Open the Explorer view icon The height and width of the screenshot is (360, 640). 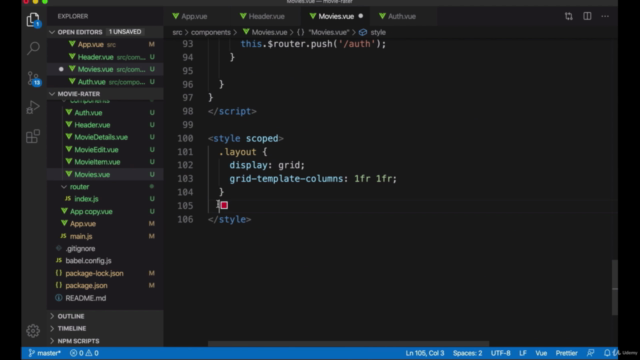33,20
